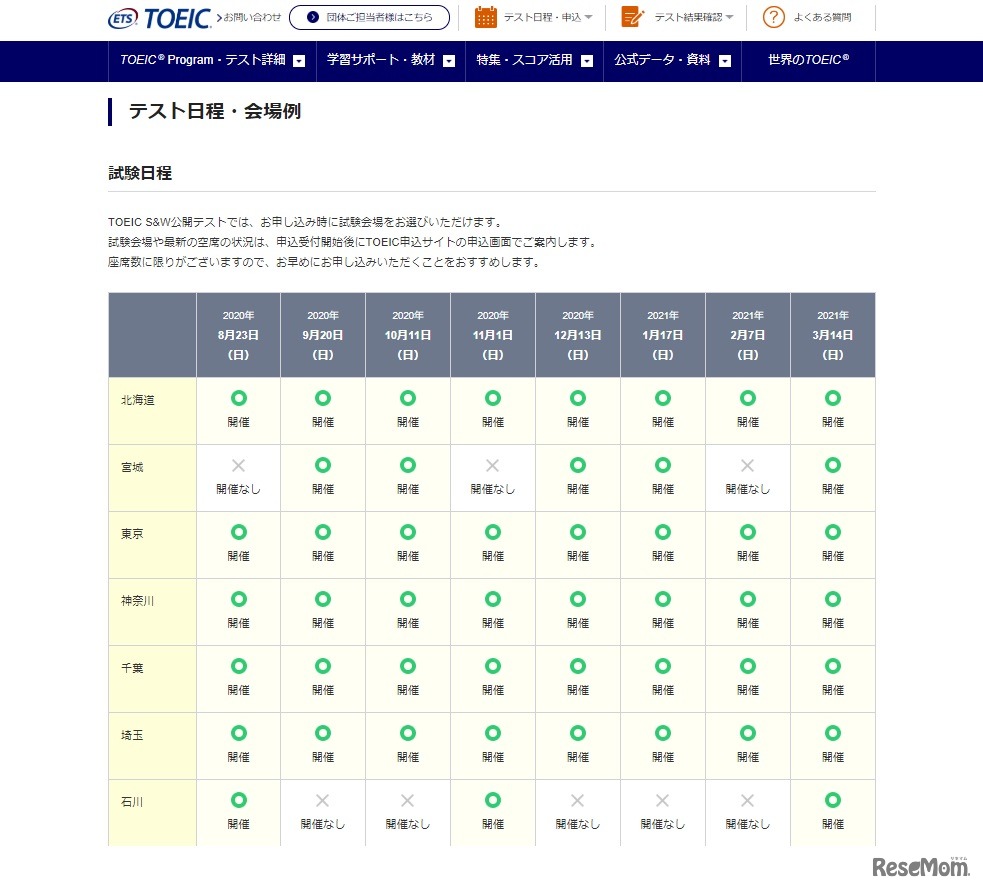Click the 開催なし cross for 宮城 on 2月7日
983x890 pixels.
coord(747,465)
